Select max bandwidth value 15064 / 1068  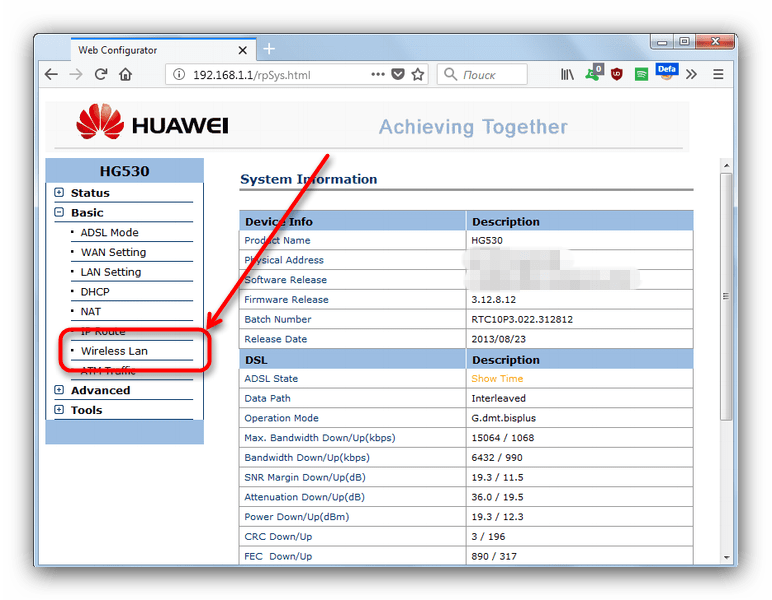[503, 438]
